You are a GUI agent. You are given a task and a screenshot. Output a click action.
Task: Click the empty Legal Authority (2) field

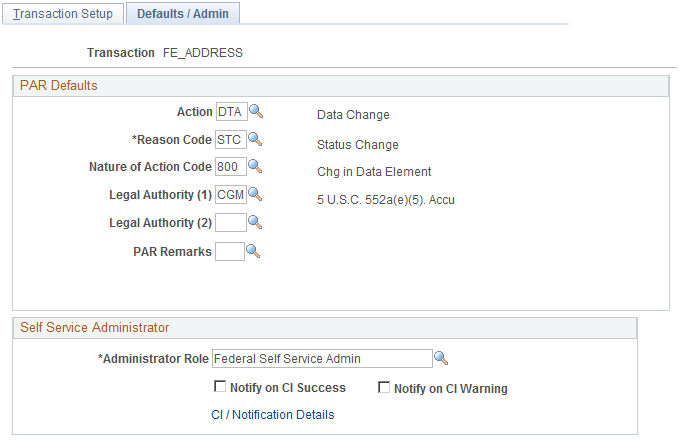[229, 222]
